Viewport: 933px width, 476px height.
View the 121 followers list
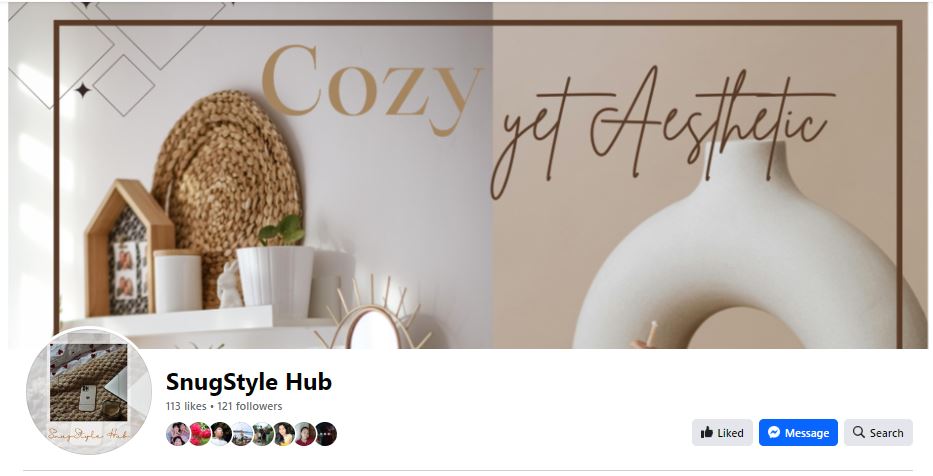tap(249, 406)
